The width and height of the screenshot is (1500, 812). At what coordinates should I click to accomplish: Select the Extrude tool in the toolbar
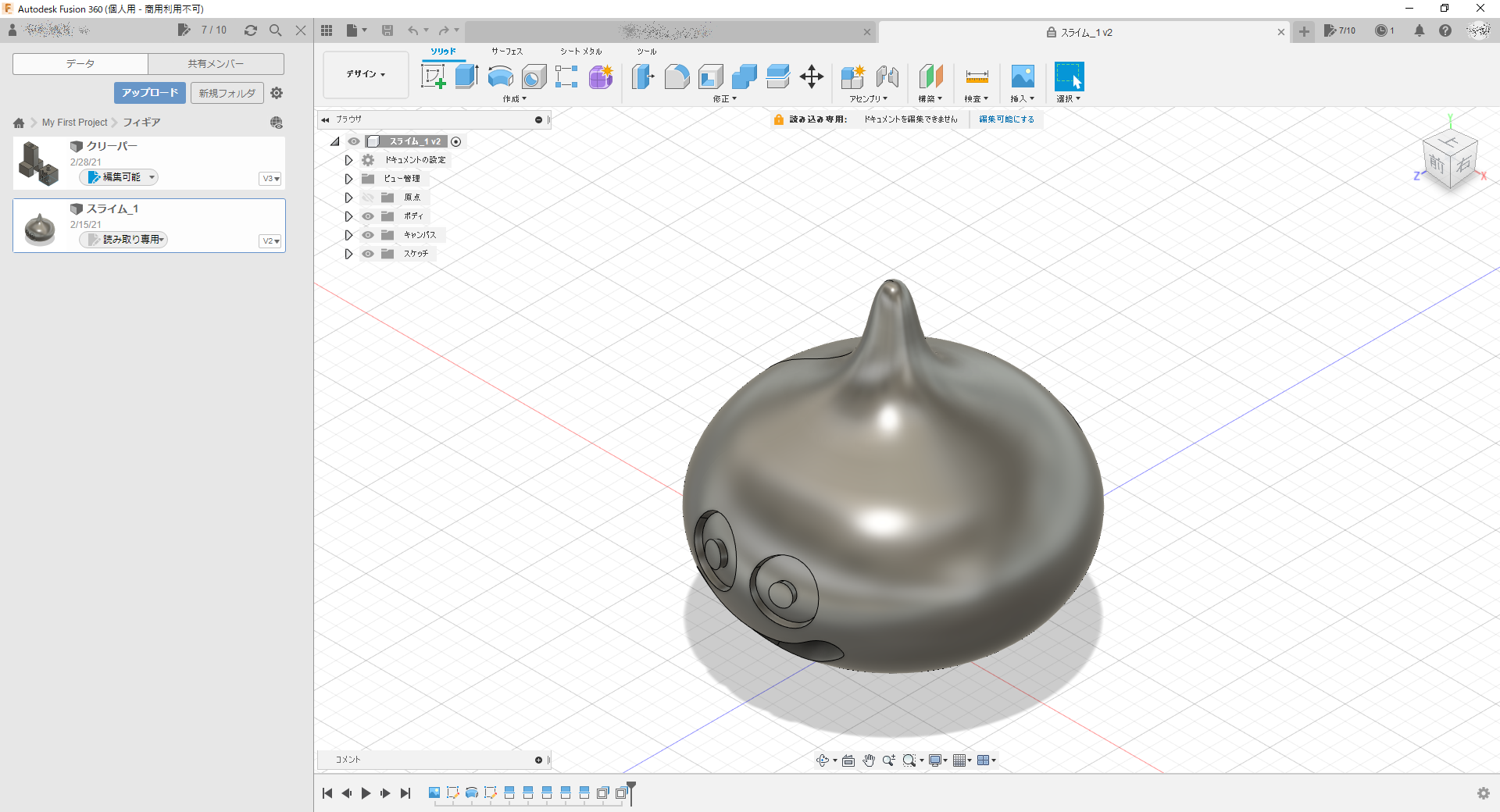(466, 77)
